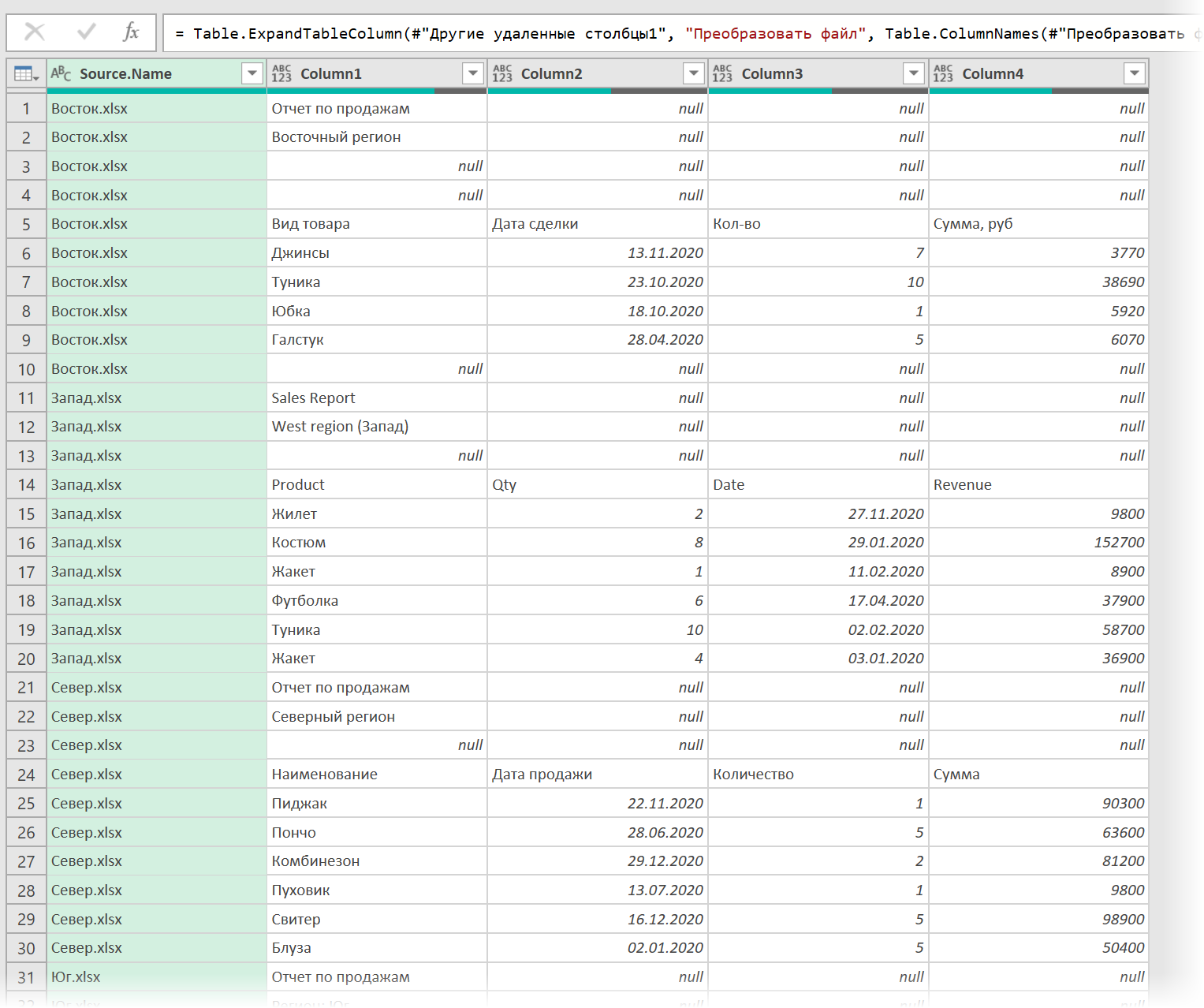This screenshot has width=1204, height=1008.
Task: Click the 'Комбинезон' cell
Action: 377,861
